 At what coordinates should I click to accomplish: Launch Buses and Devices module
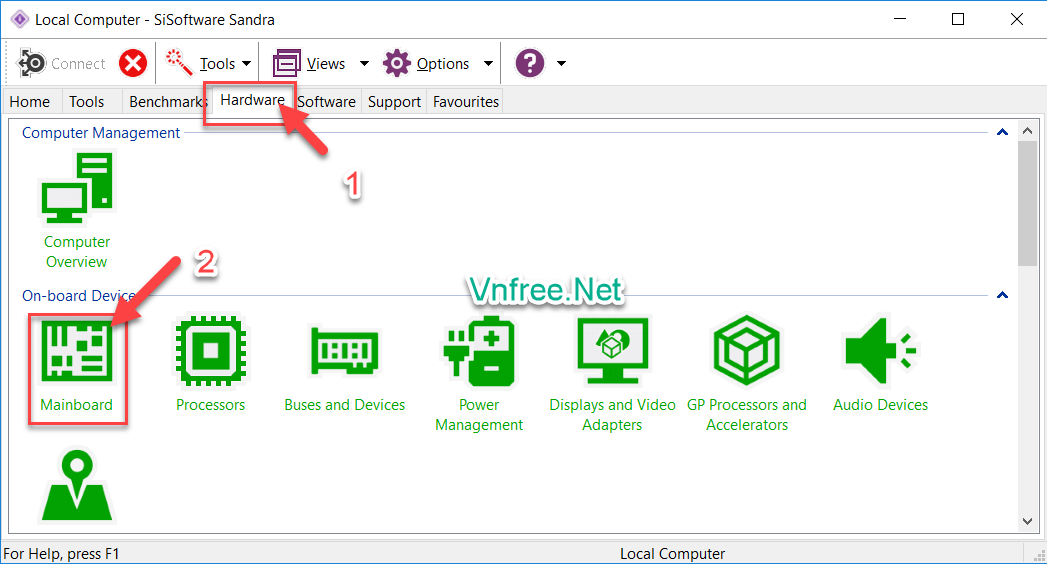tap(344, 350)
